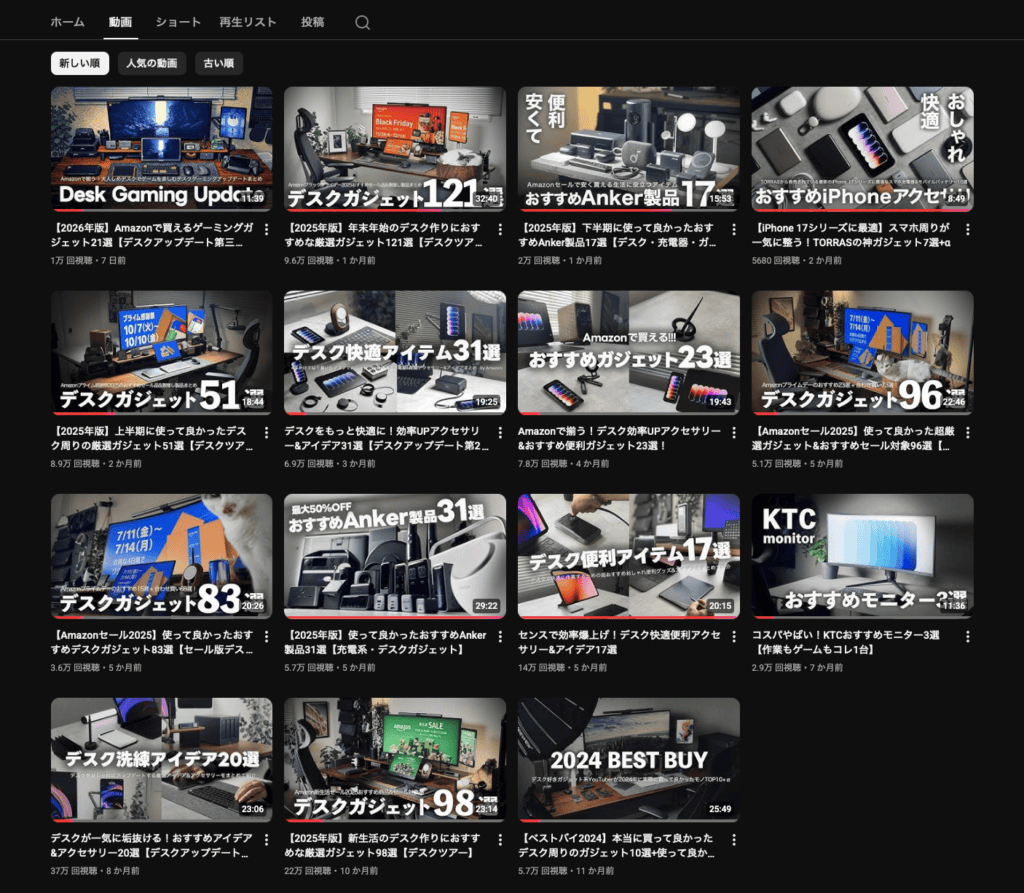Switch to the ショート tab
The height and width of the screenshot is (893, 1024).
click(x=179, y=22)
